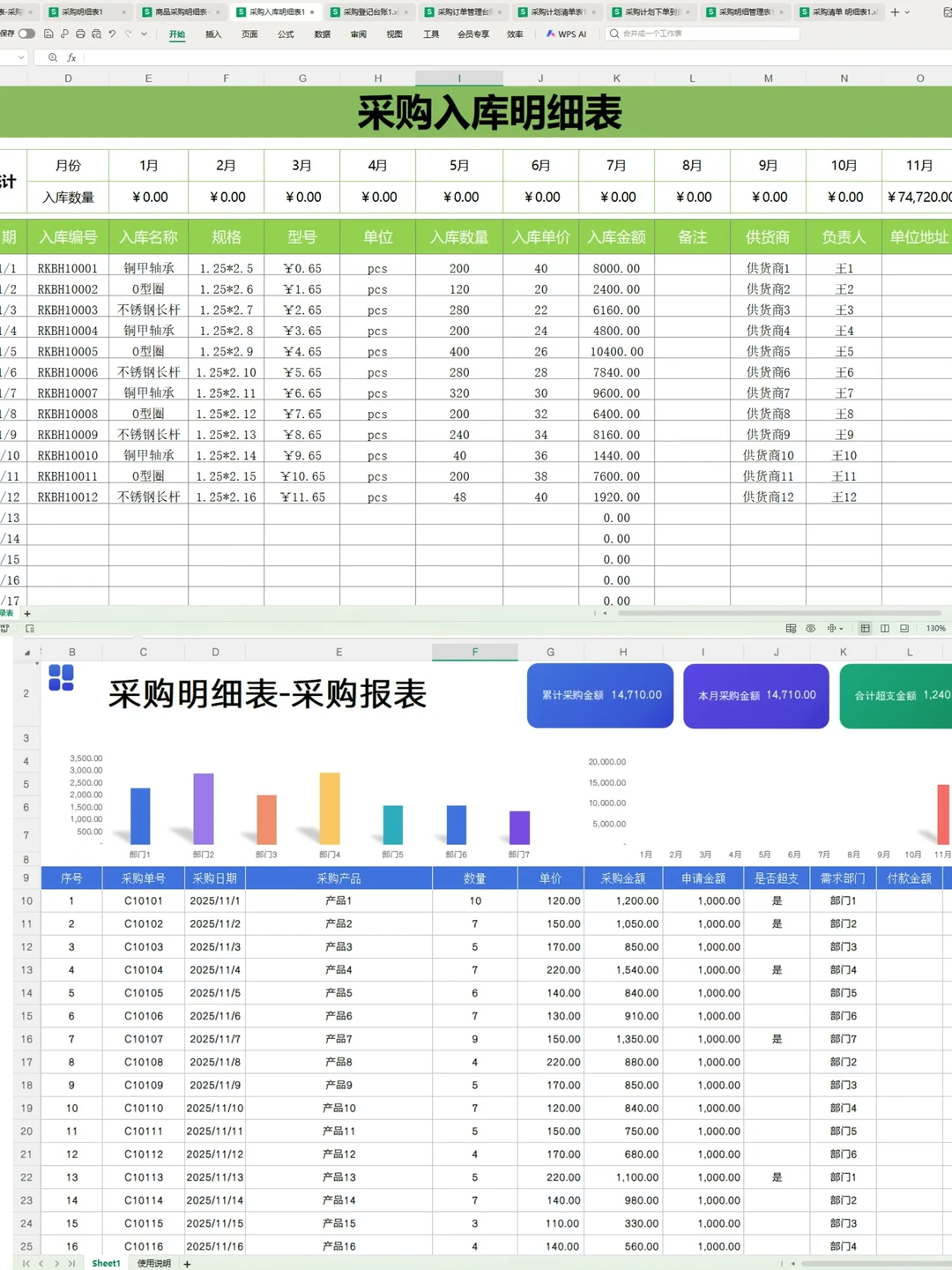952x1270 pixels.
Task: Open the focus crosshair dropdown in status bar
Action: [835, 629]
